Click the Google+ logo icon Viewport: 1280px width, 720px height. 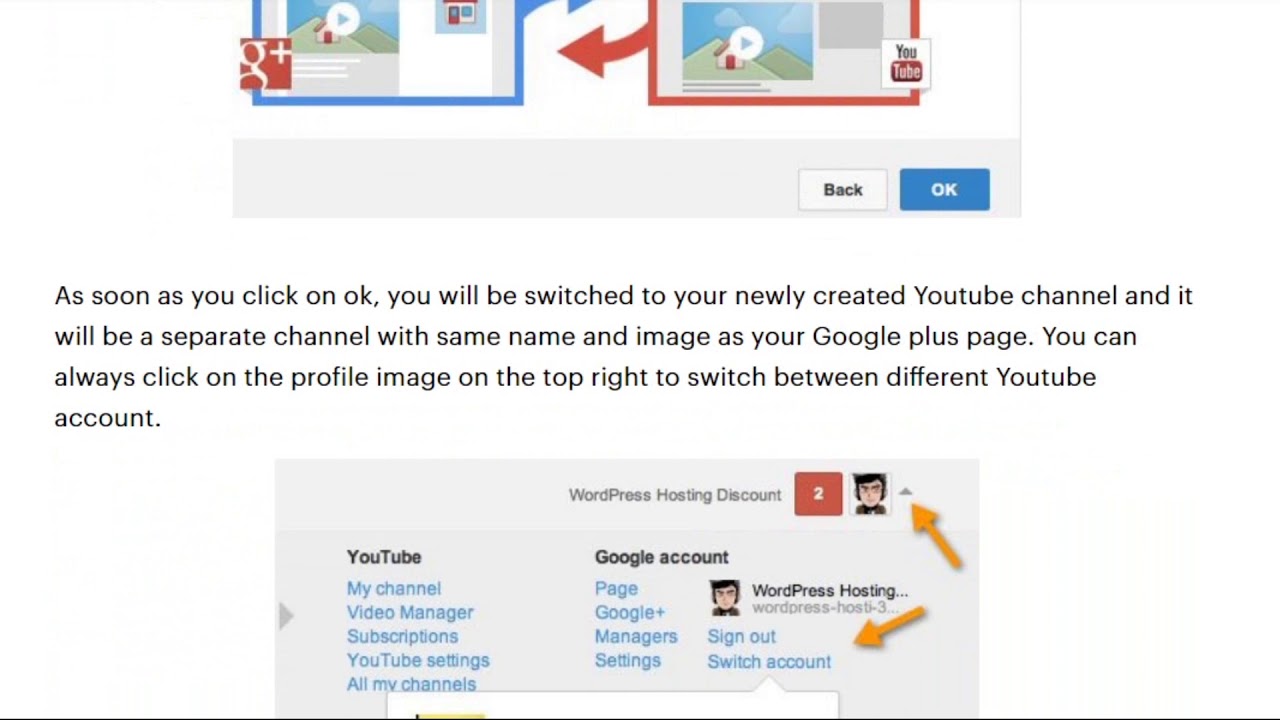[x=265, y=63]
